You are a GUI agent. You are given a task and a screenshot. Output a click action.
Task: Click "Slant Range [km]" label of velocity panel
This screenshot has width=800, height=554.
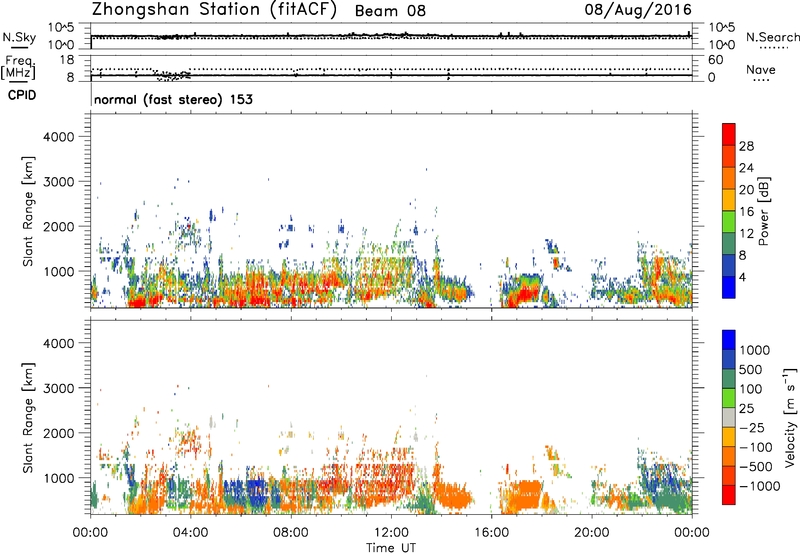click(x=28, y=417)
